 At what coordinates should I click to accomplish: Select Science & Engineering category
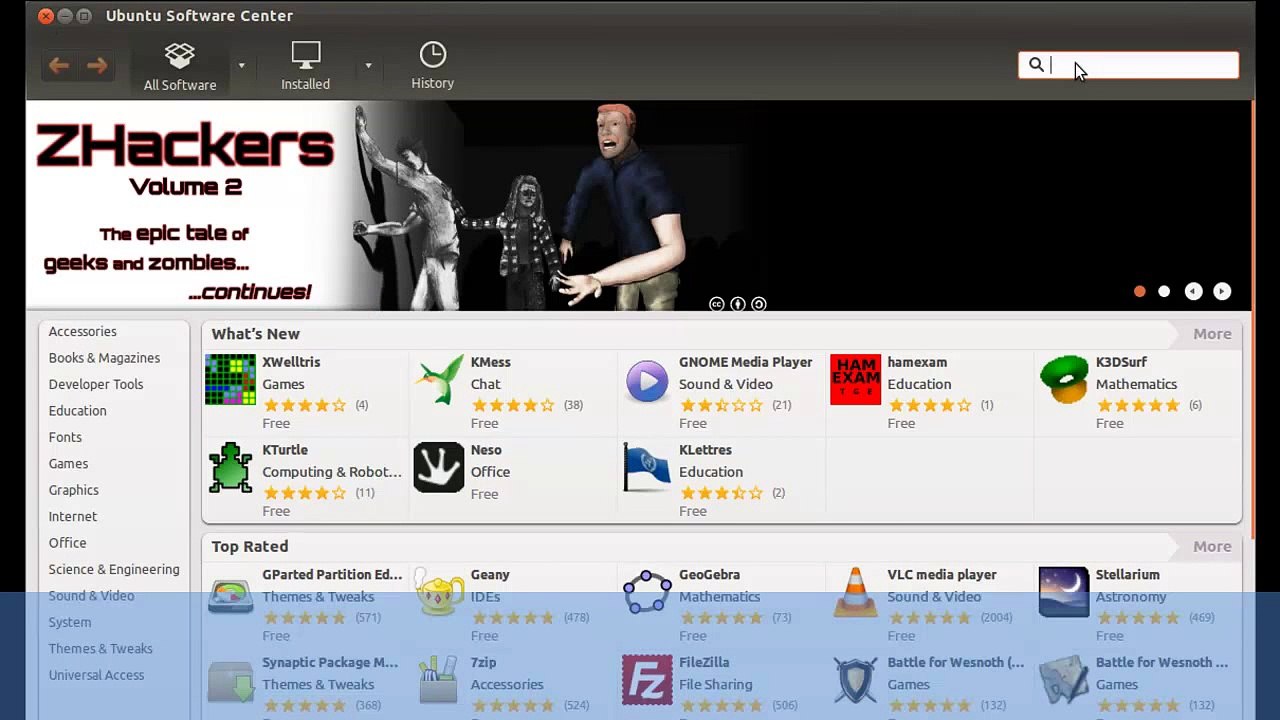tap(114, 570)
